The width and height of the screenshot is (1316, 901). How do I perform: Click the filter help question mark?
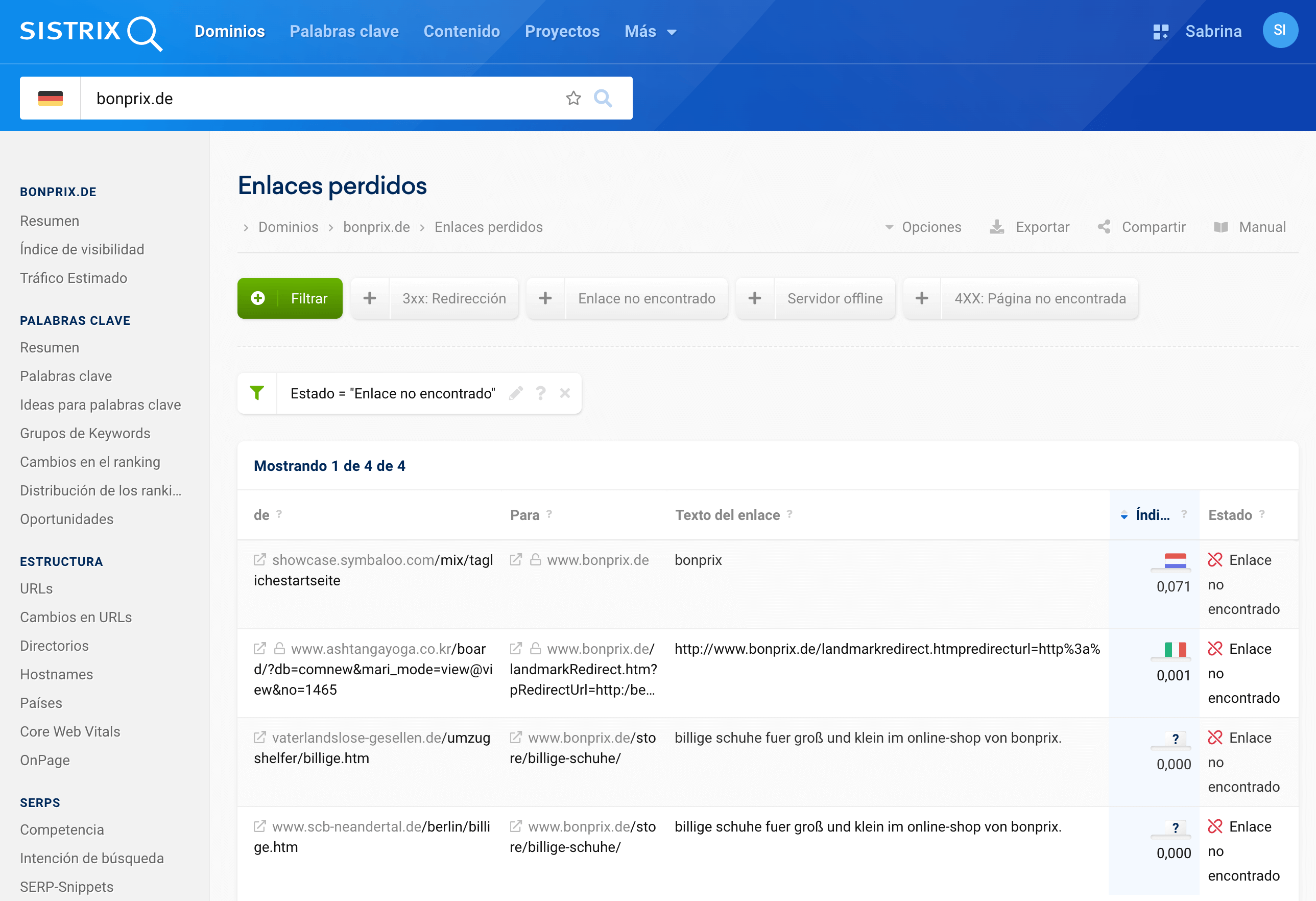540,393
